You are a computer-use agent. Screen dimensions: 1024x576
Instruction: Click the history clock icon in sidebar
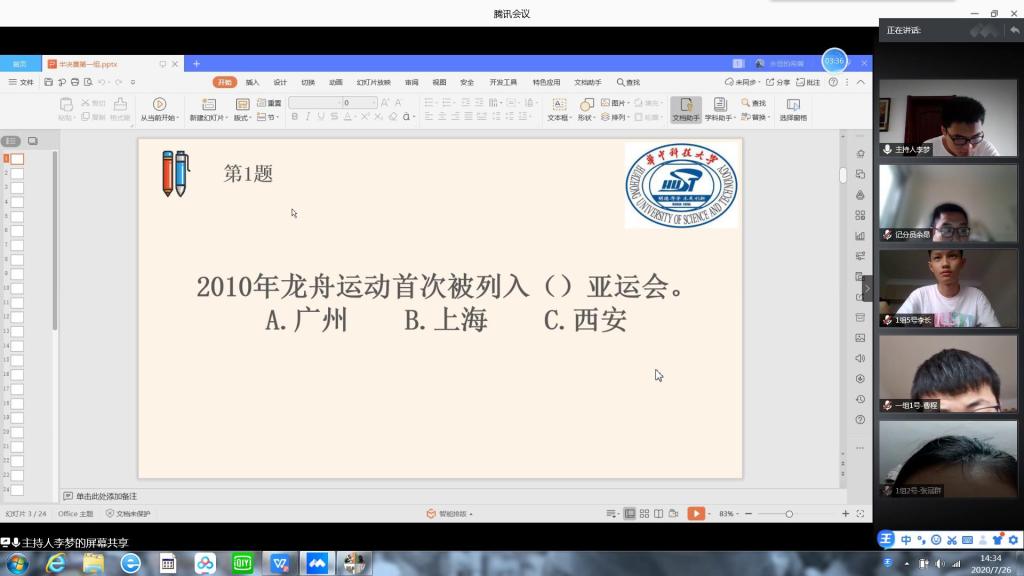pos(860,399)
